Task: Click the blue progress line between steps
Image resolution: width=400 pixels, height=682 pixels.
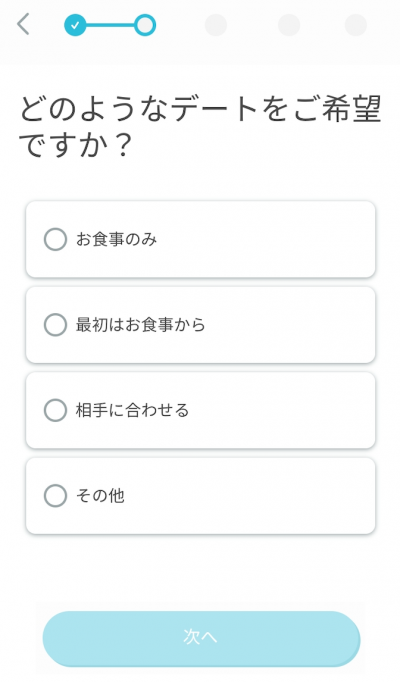Action: 110,25
